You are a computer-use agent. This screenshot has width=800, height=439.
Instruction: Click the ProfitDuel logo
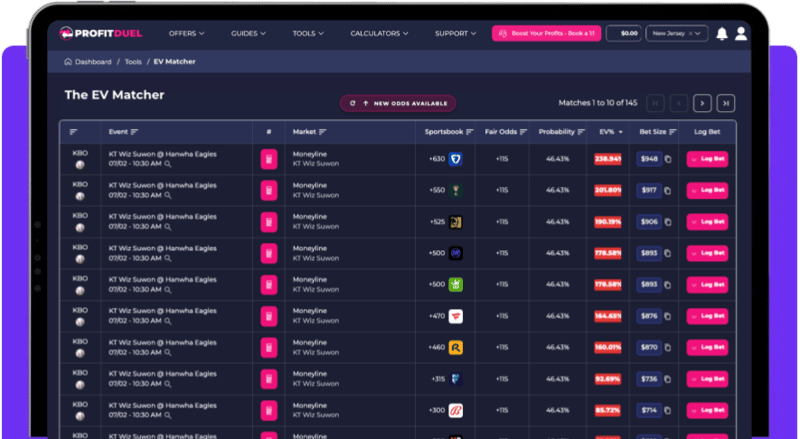(x=101, y=34)
